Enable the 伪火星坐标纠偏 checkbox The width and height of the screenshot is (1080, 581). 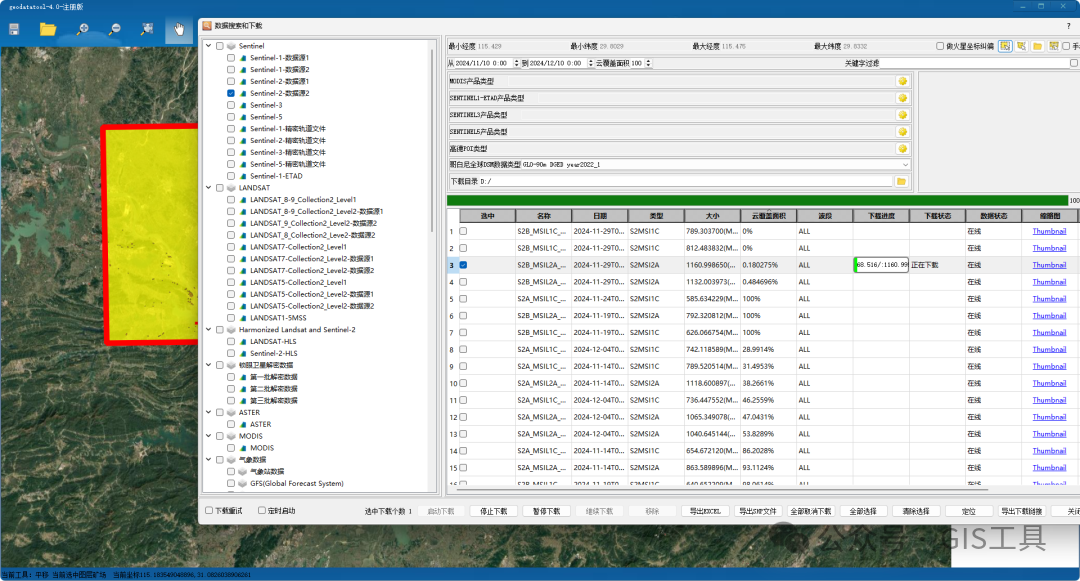point(939,46)
